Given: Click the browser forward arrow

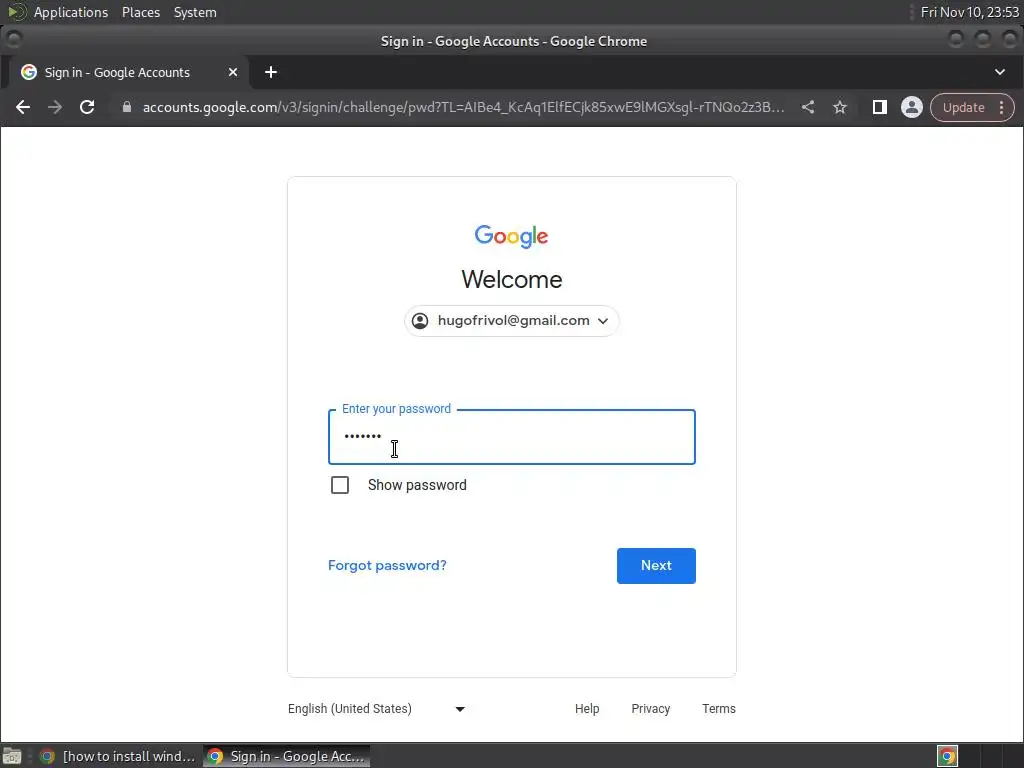Looking at the screenshot, I should (55, 107).
